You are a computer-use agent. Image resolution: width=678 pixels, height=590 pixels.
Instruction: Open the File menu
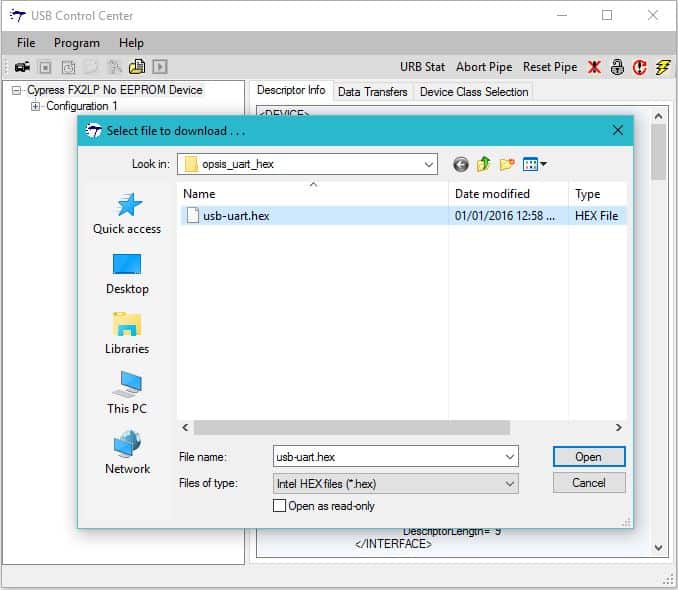[x=26, y=43]
